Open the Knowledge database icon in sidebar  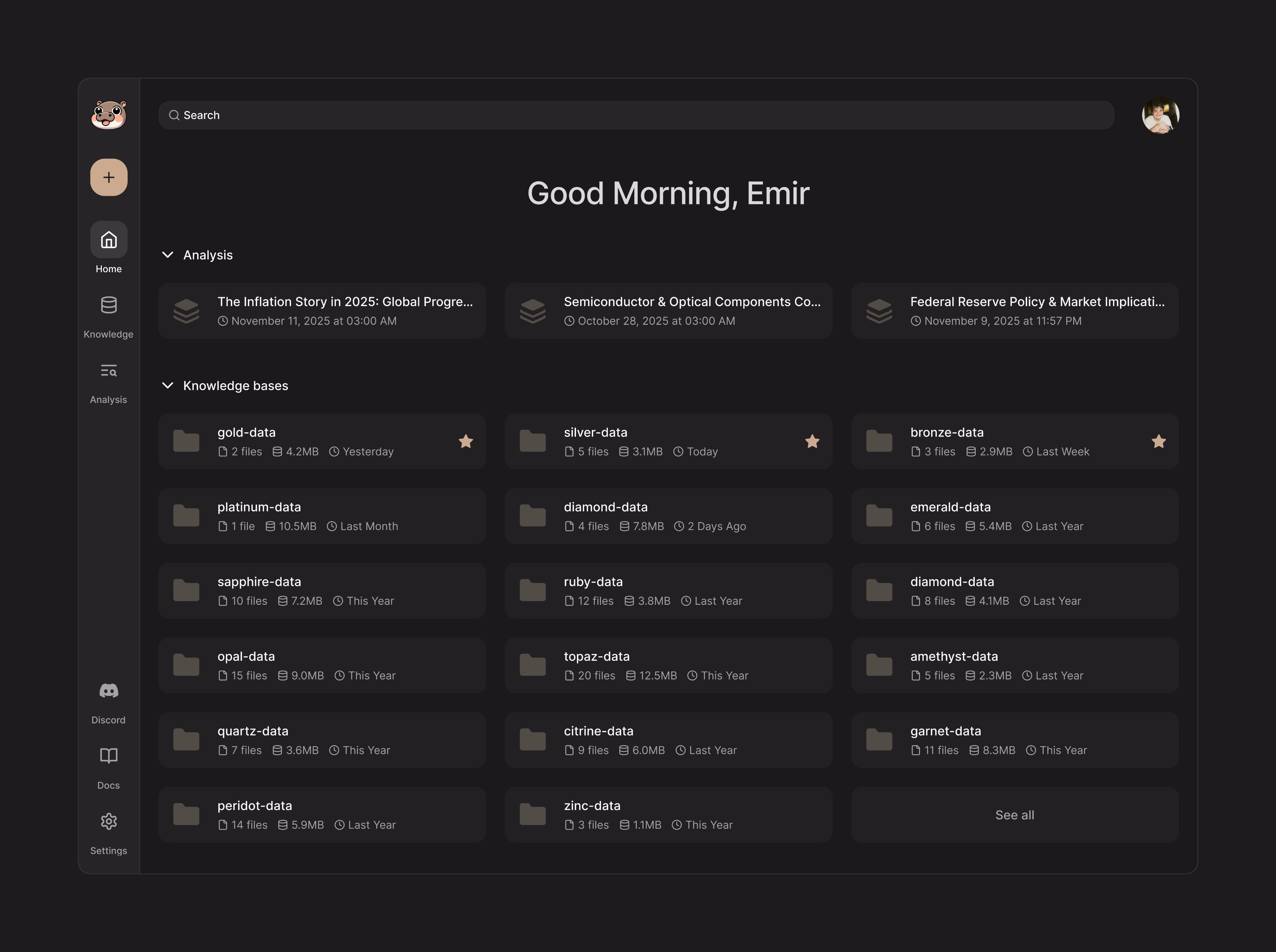[x=109, y=305]
